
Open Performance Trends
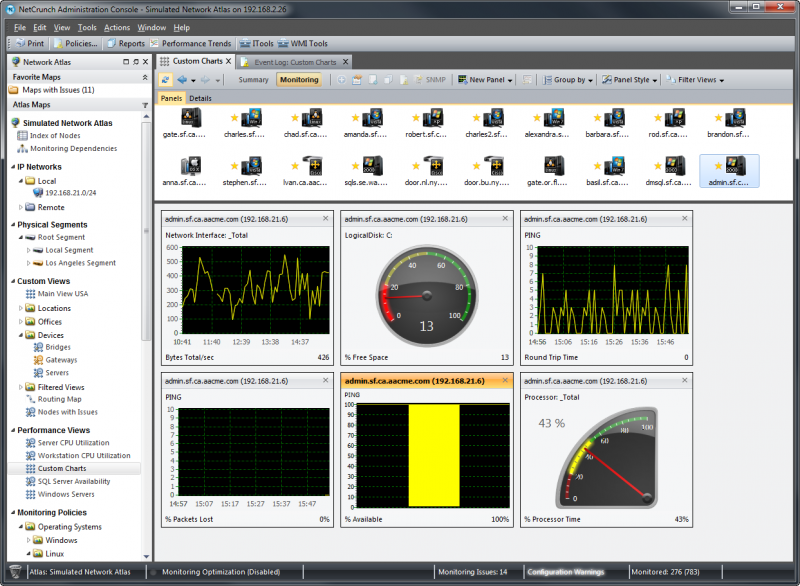point(190,43)
